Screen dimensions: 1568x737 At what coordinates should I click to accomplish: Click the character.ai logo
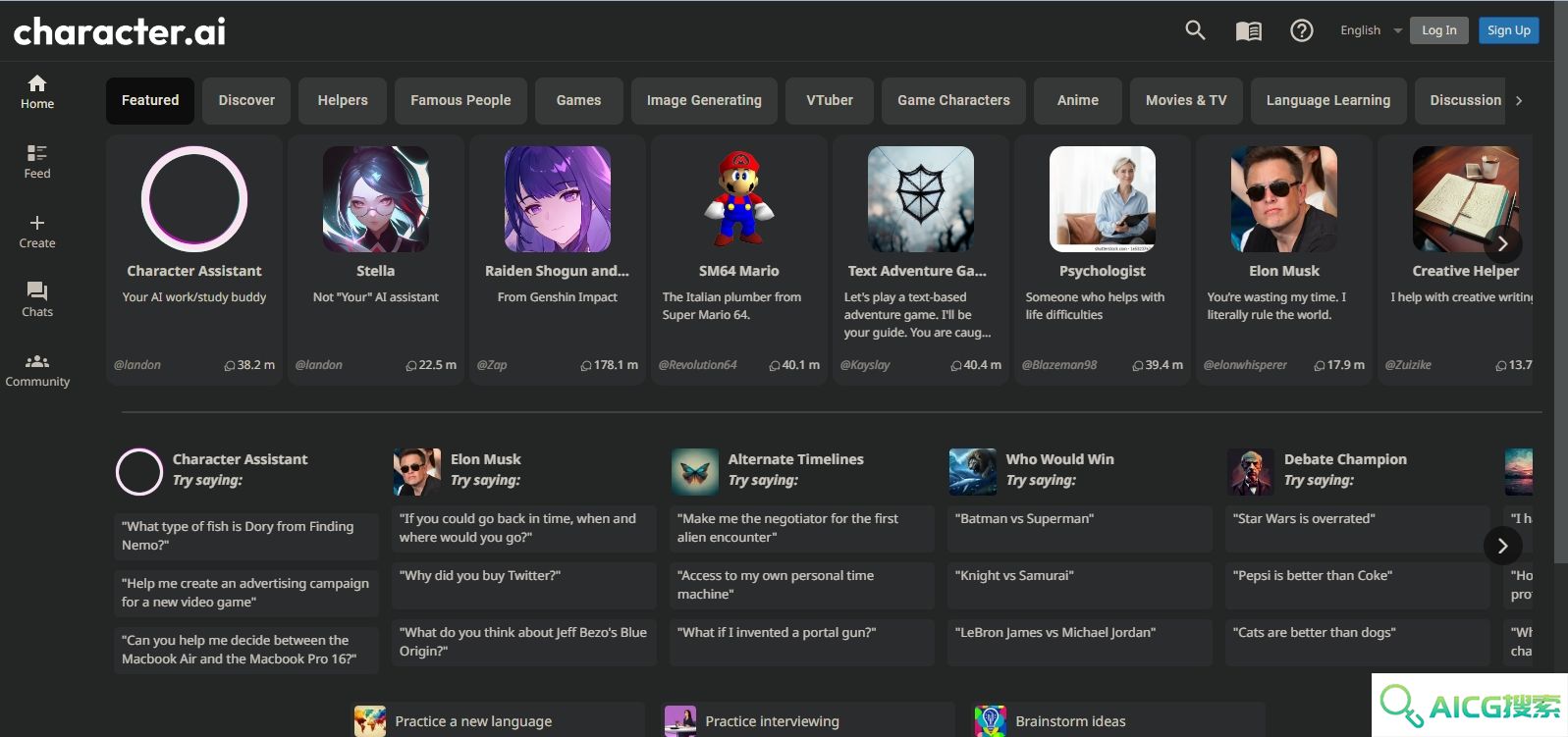(x=119, y=31)
